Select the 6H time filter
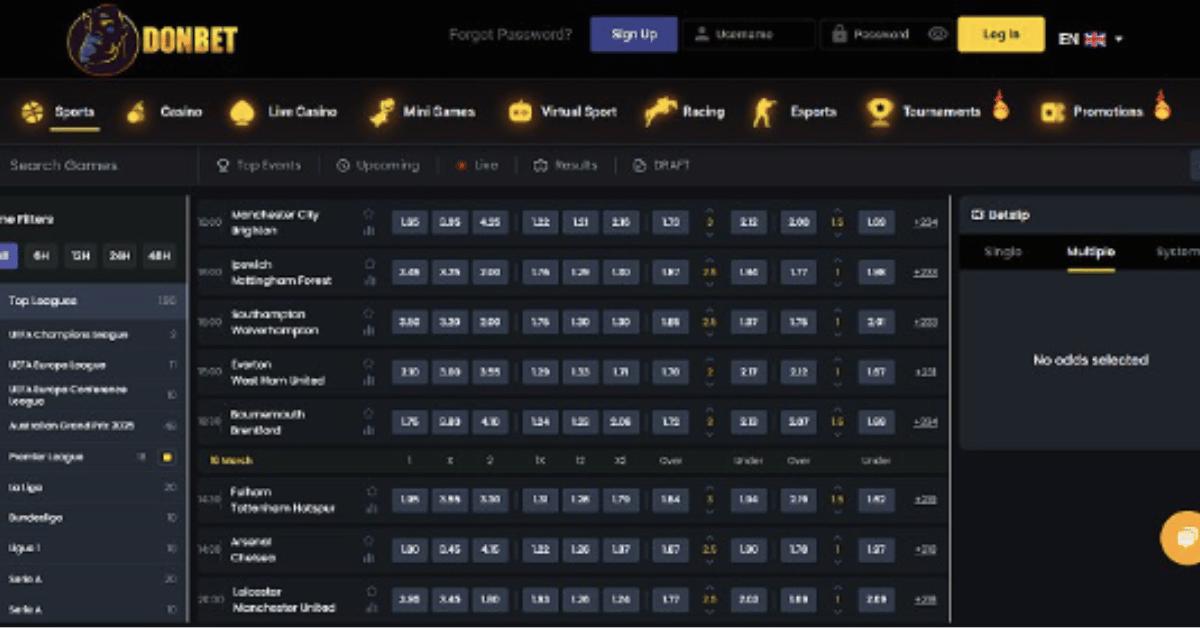1200x628 pixels. coord(41,256)
